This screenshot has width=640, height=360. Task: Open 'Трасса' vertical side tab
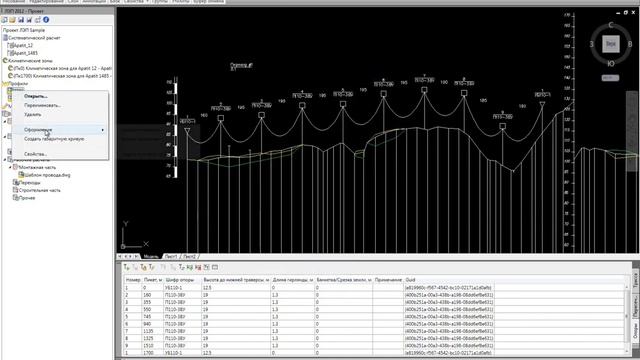coord(636,281)
